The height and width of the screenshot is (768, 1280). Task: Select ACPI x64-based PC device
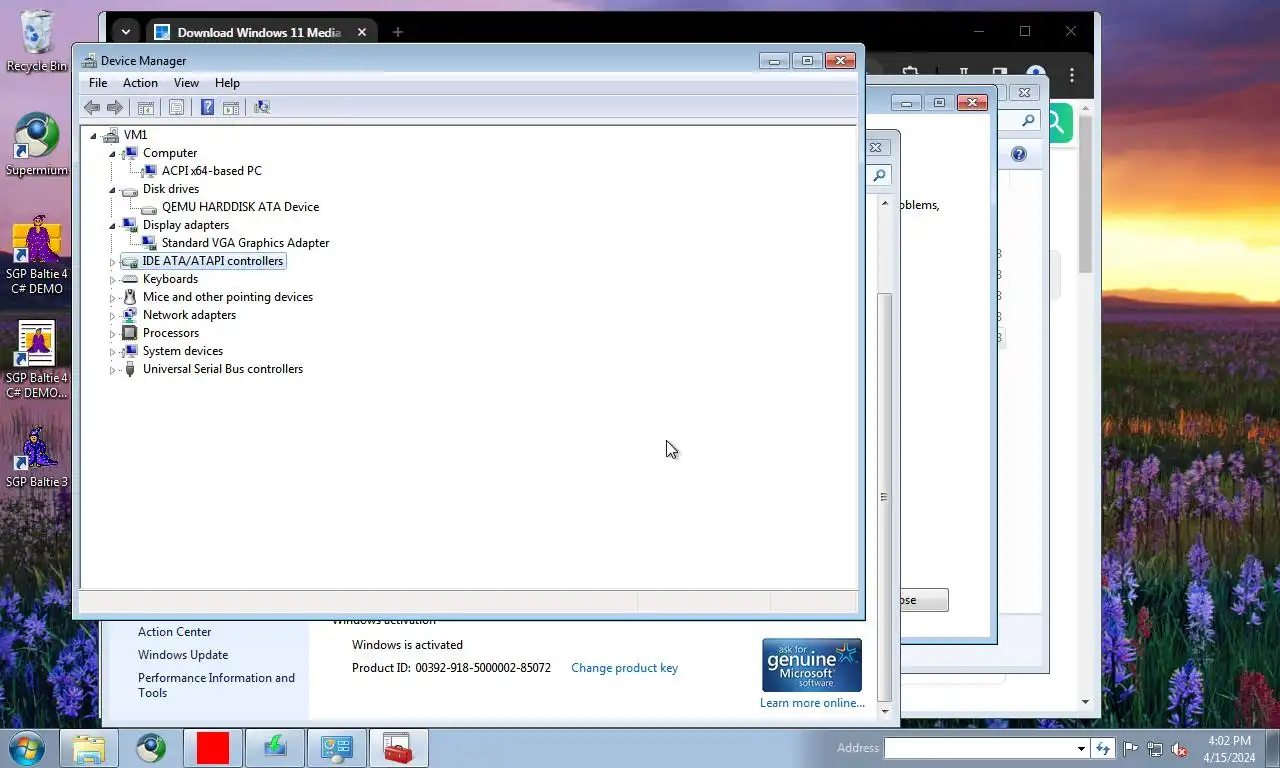(x=211, y=171)
